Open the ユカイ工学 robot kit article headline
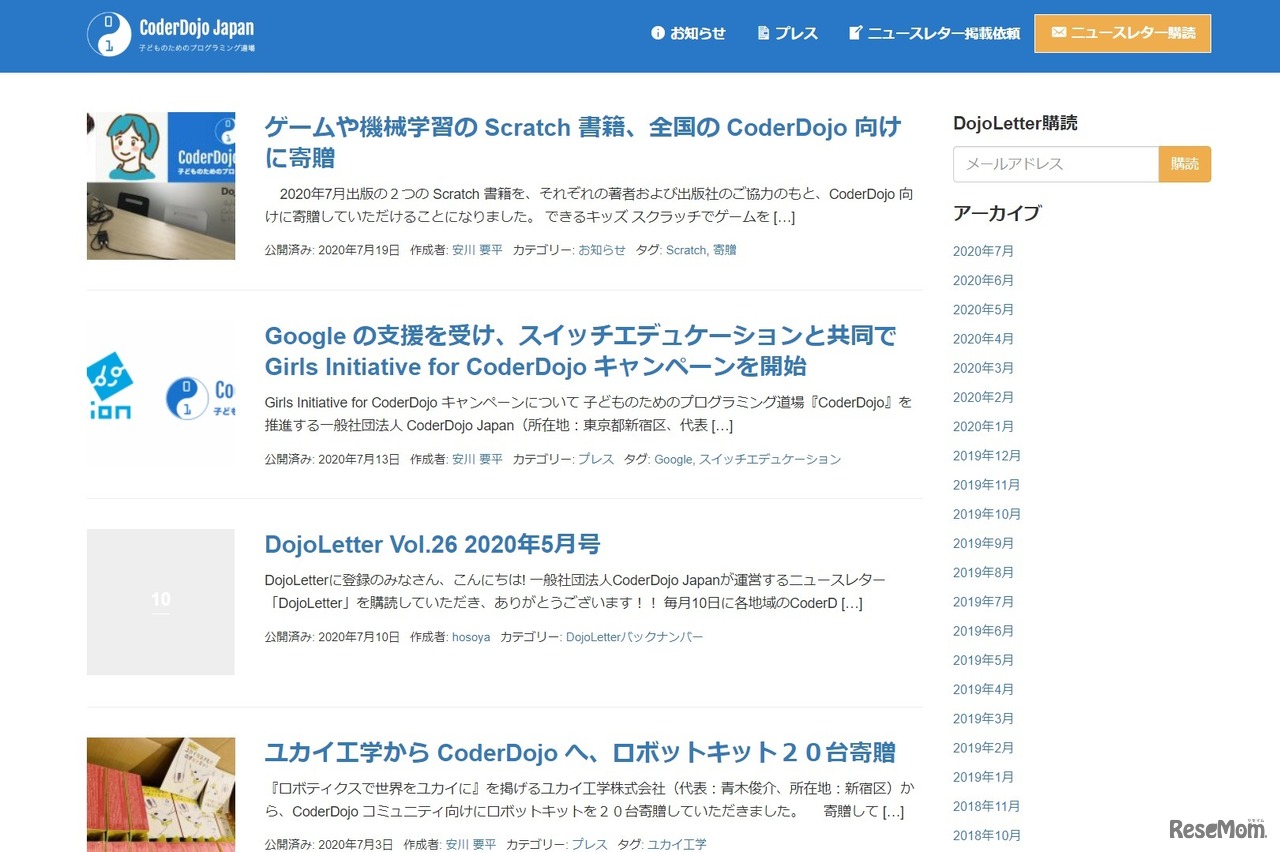1280x852 pixels. pos(580,751)
